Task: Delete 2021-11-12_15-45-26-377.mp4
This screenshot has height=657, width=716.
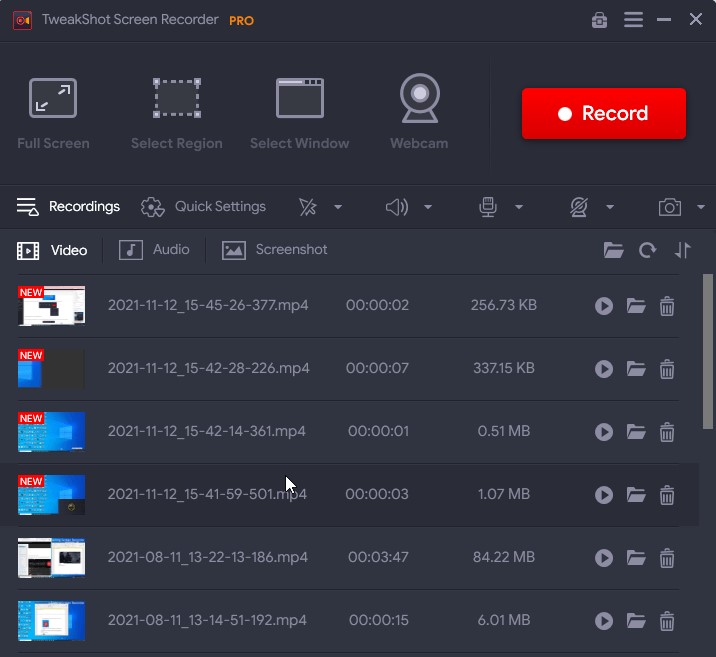Action: point(667,306)
